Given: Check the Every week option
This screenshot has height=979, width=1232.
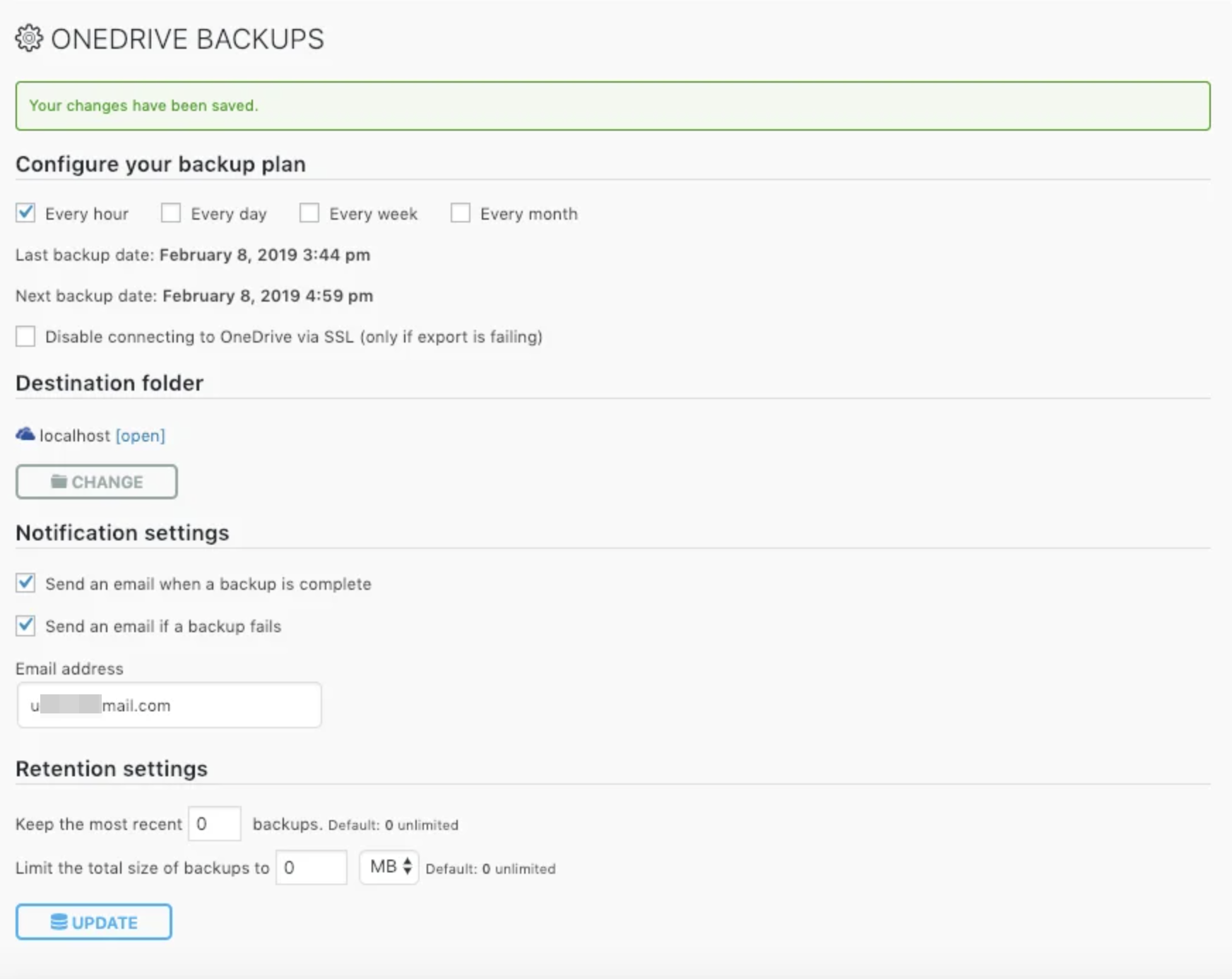Looking at the screenshot, I should click(x=309, y=213).
